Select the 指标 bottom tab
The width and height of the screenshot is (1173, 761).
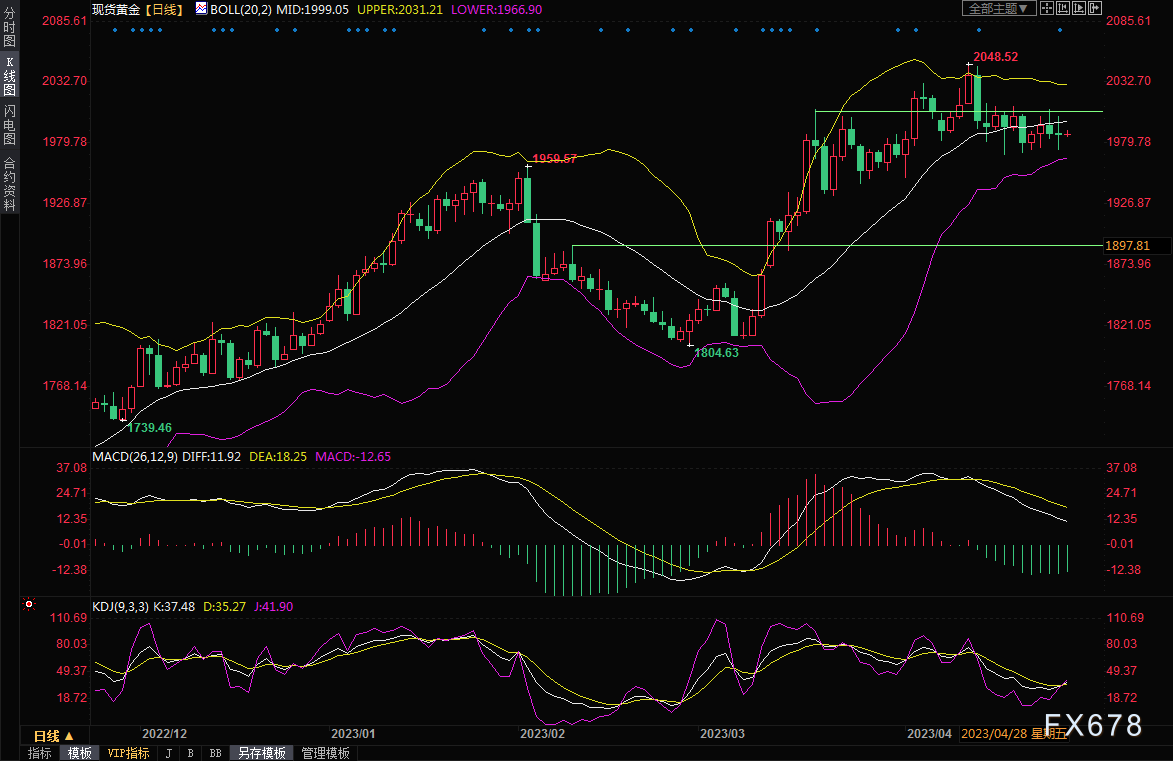[40, 753]
